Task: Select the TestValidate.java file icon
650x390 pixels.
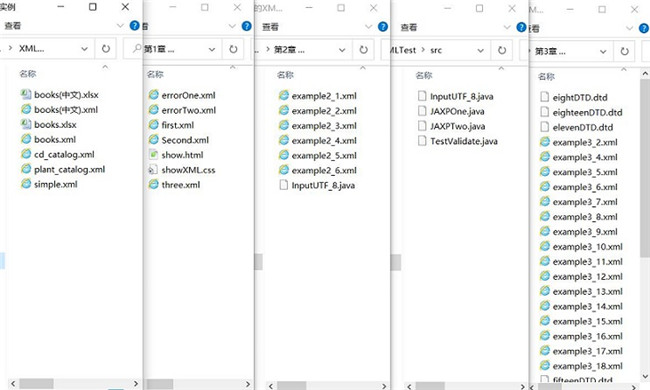Action: pyautogui.click(x=422, y=141)
